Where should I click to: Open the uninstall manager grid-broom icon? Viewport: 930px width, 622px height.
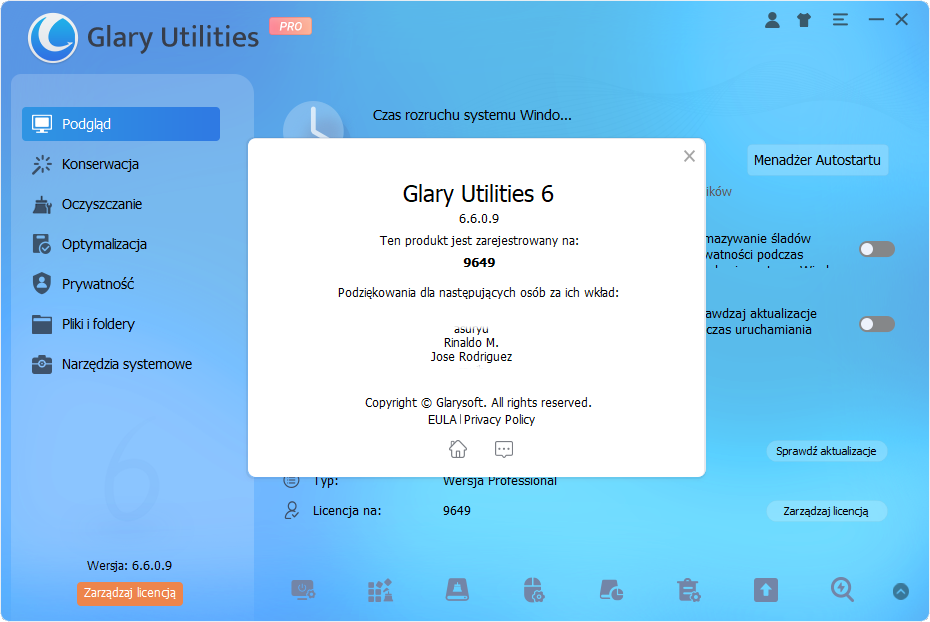click(380, 591)
